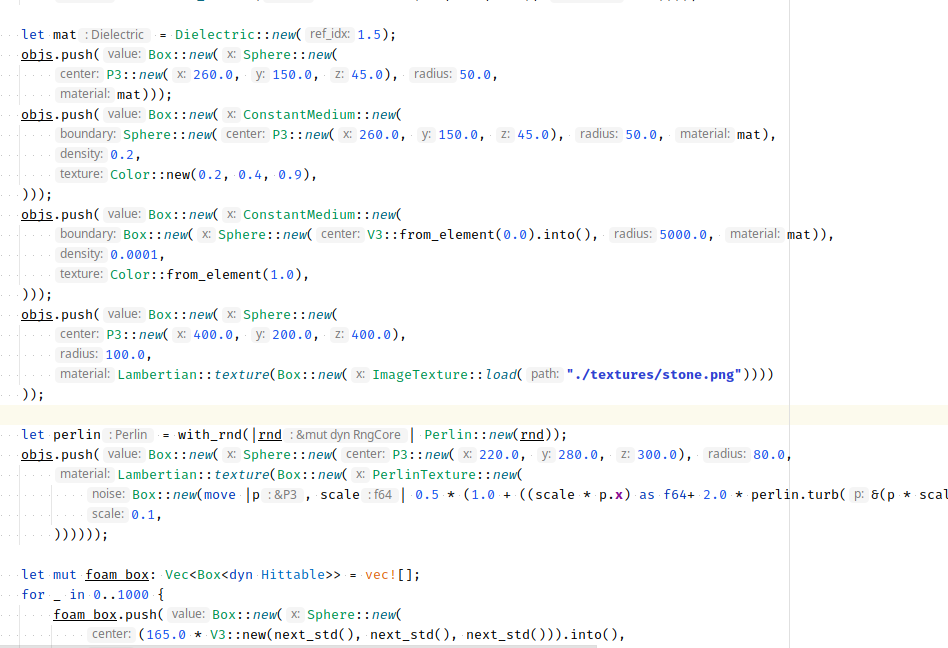Click the 'move' keyword in the closure
The image size is (948, 648).
tap(219, 495)
